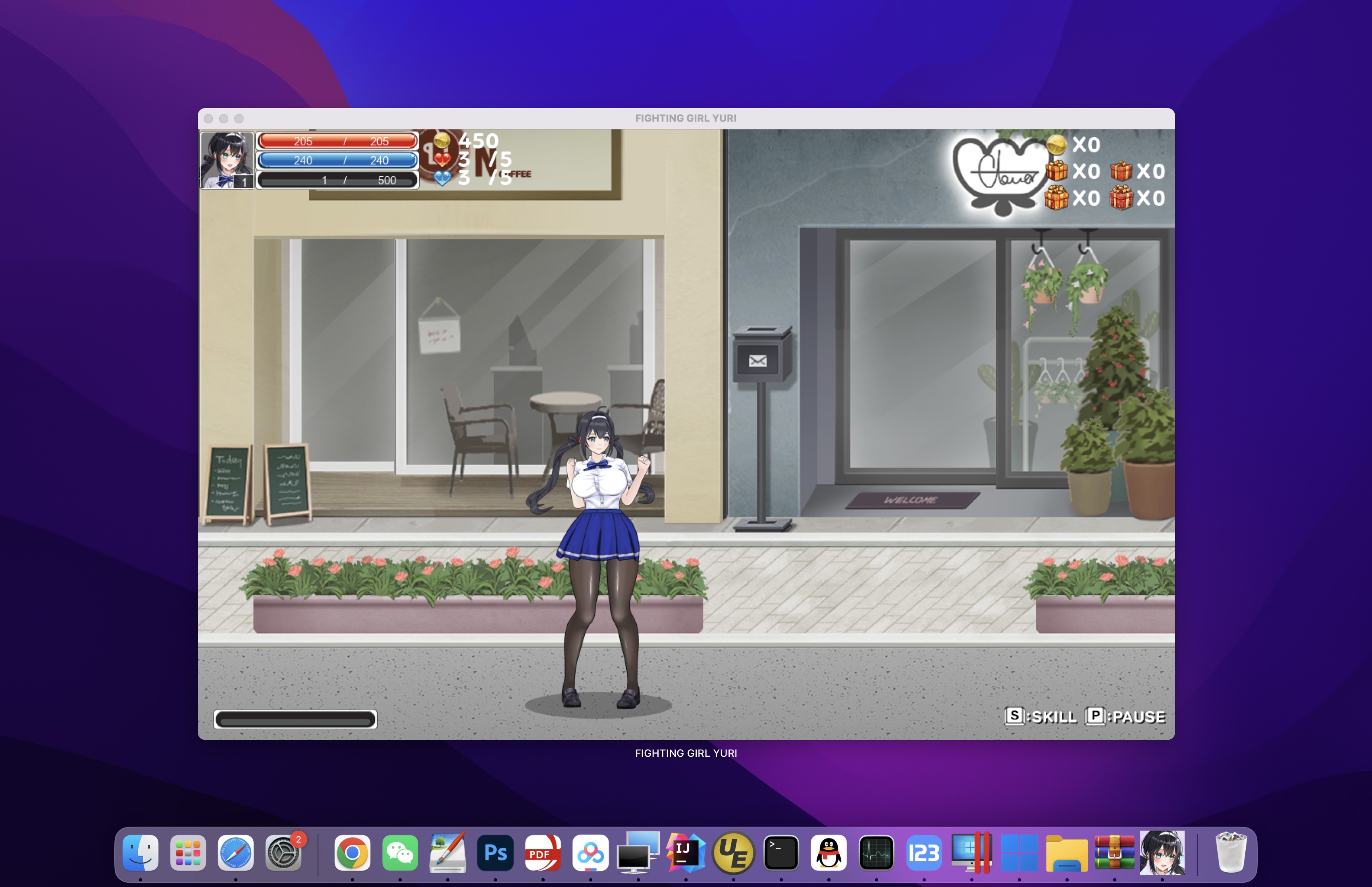Click the gold coin icon in the top-right item counter
Image resolution: width=1372 pixels, height=887 pixels.
1056,144
